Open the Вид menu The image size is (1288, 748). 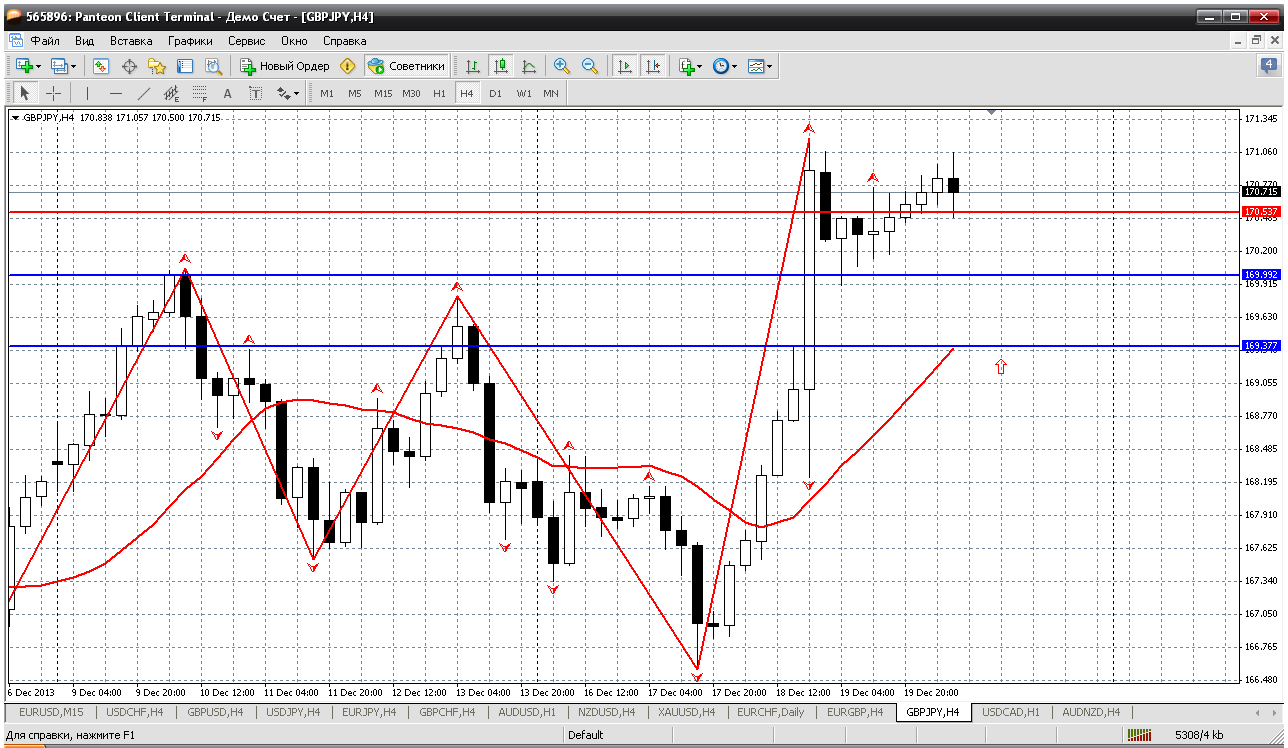[x=85, y=41]
